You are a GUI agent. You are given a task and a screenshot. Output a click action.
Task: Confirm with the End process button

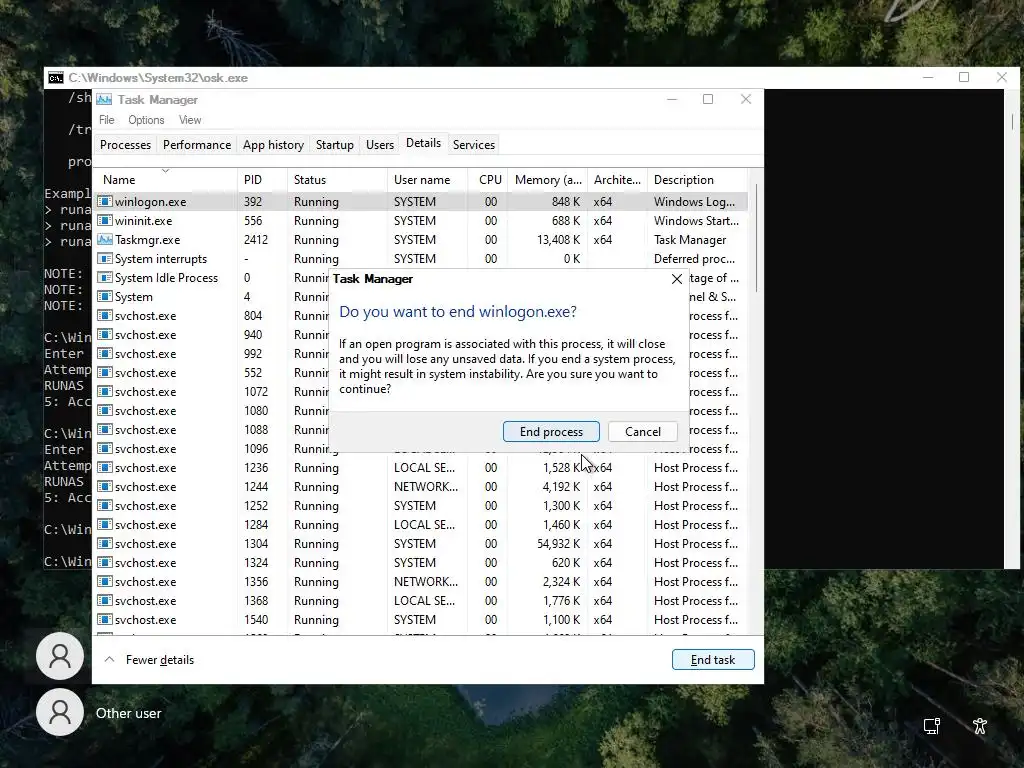551,432
